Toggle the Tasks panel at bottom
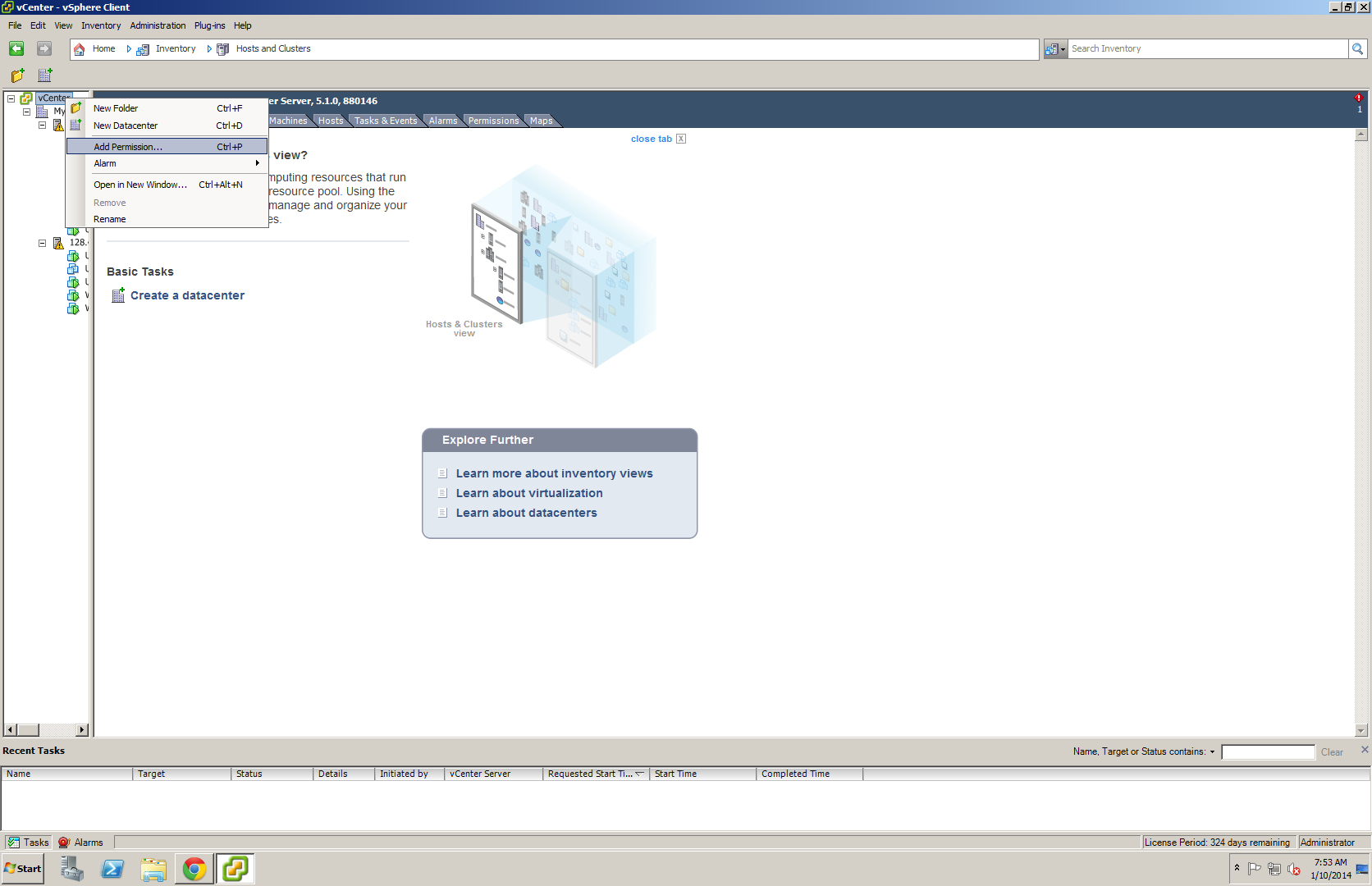The width and height of the screenshot is (1372, 886). click(27, 842)
